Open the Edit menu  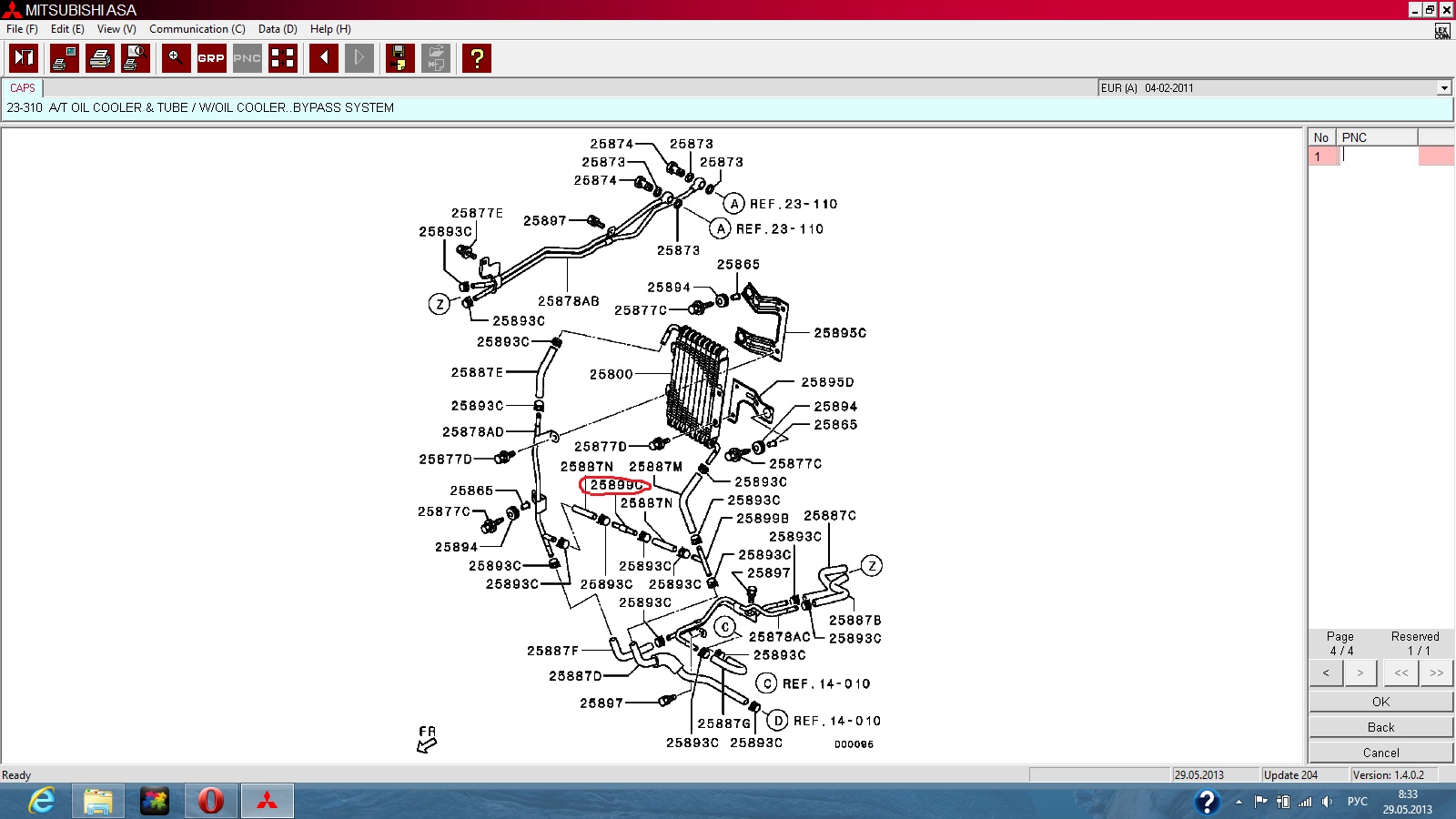tap(67, 29)
